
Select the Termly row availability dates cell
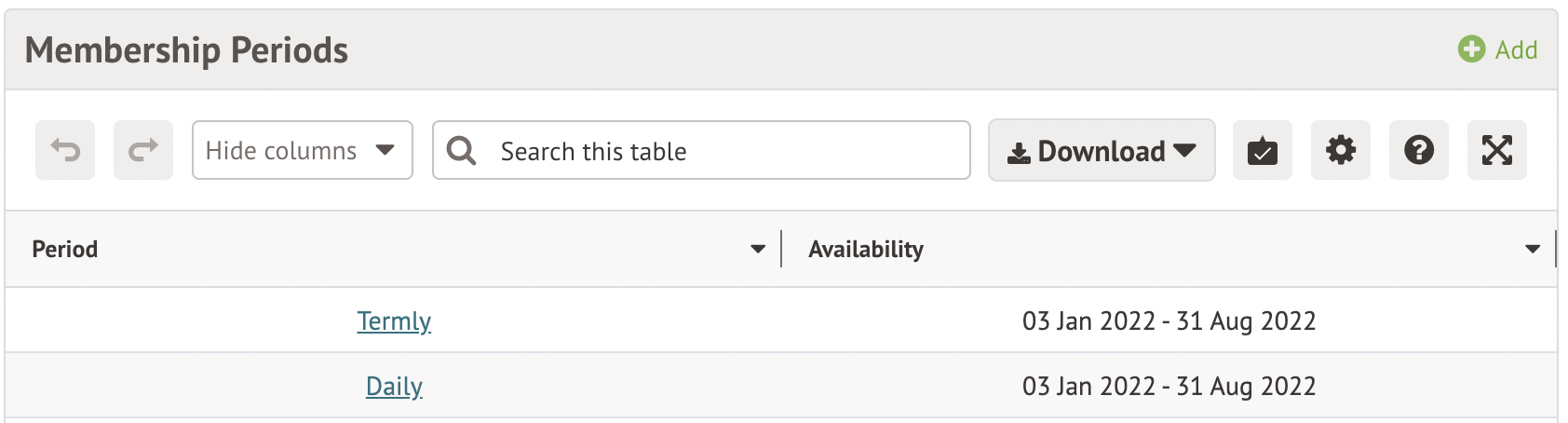pos(1169,321)
